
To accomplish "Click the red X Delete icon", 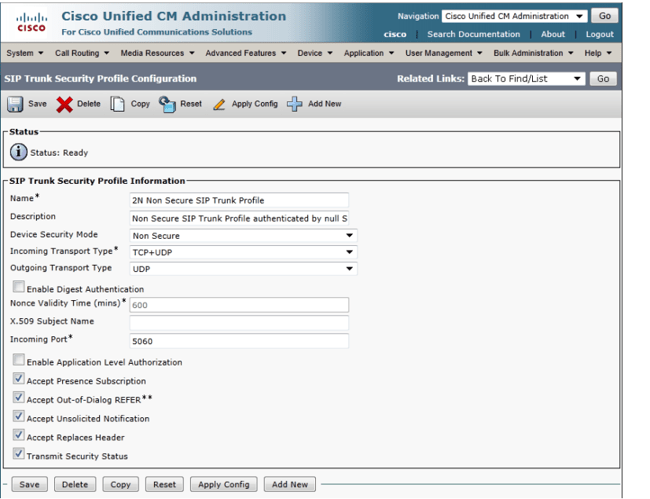I will click(x=64, y=104).
